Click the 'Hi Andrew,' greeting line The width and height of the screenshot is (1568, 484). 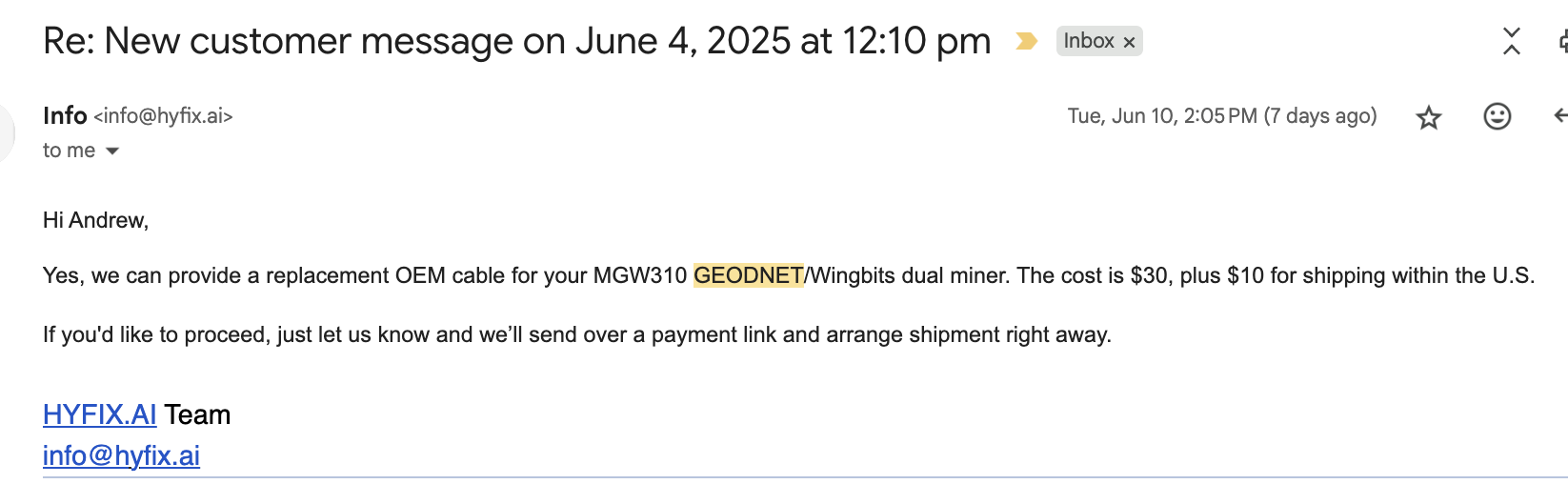tap(96, 220)
